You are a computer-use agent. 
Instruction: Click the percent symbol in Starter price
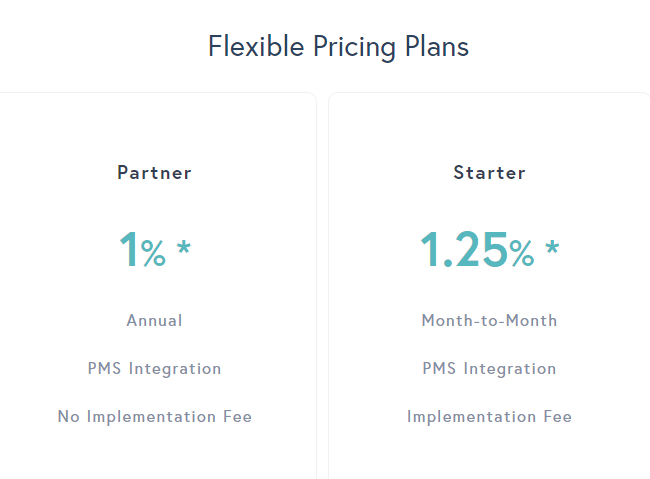(521, 253)
